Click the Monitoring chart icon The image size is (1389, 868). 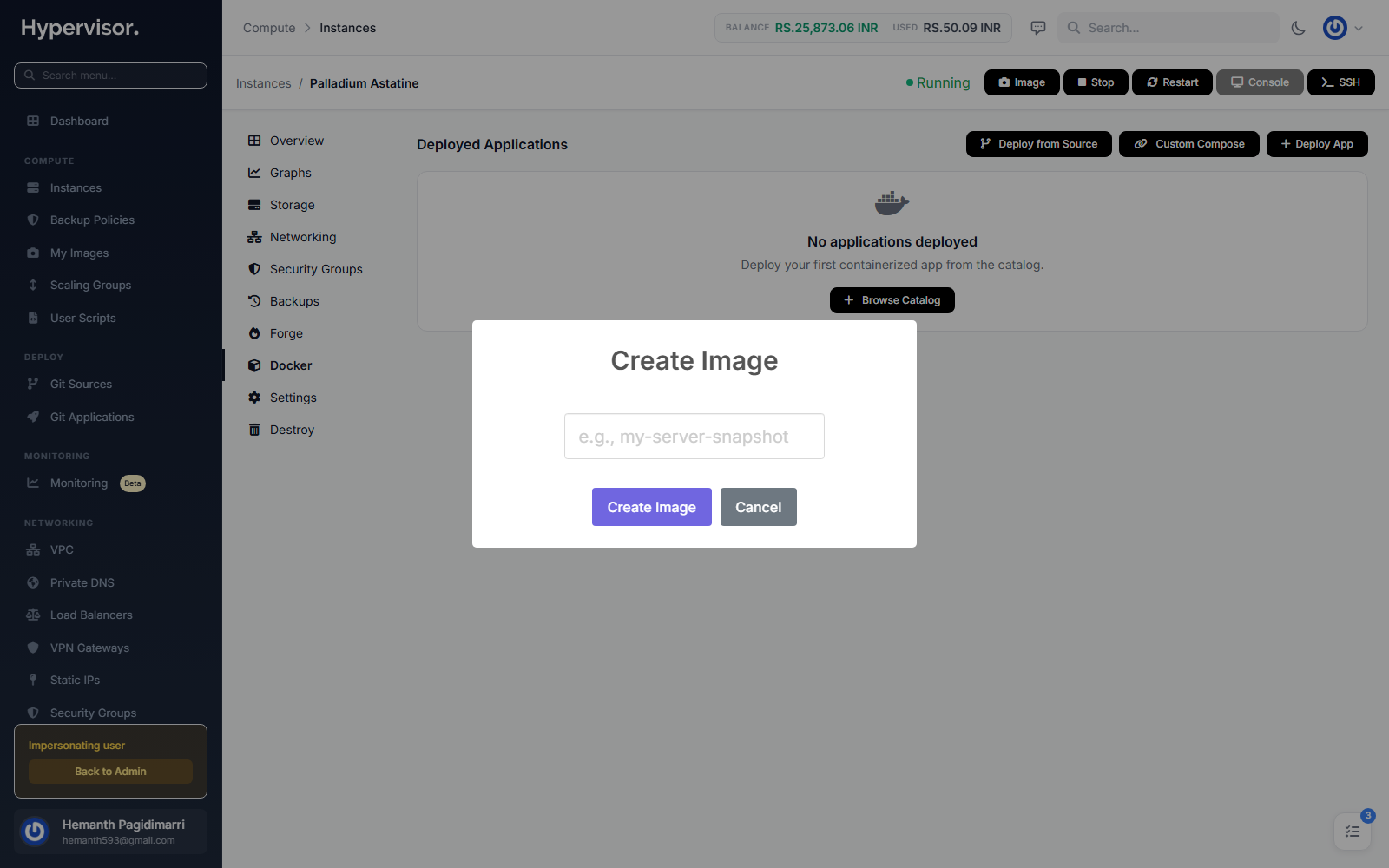point(33,483)
